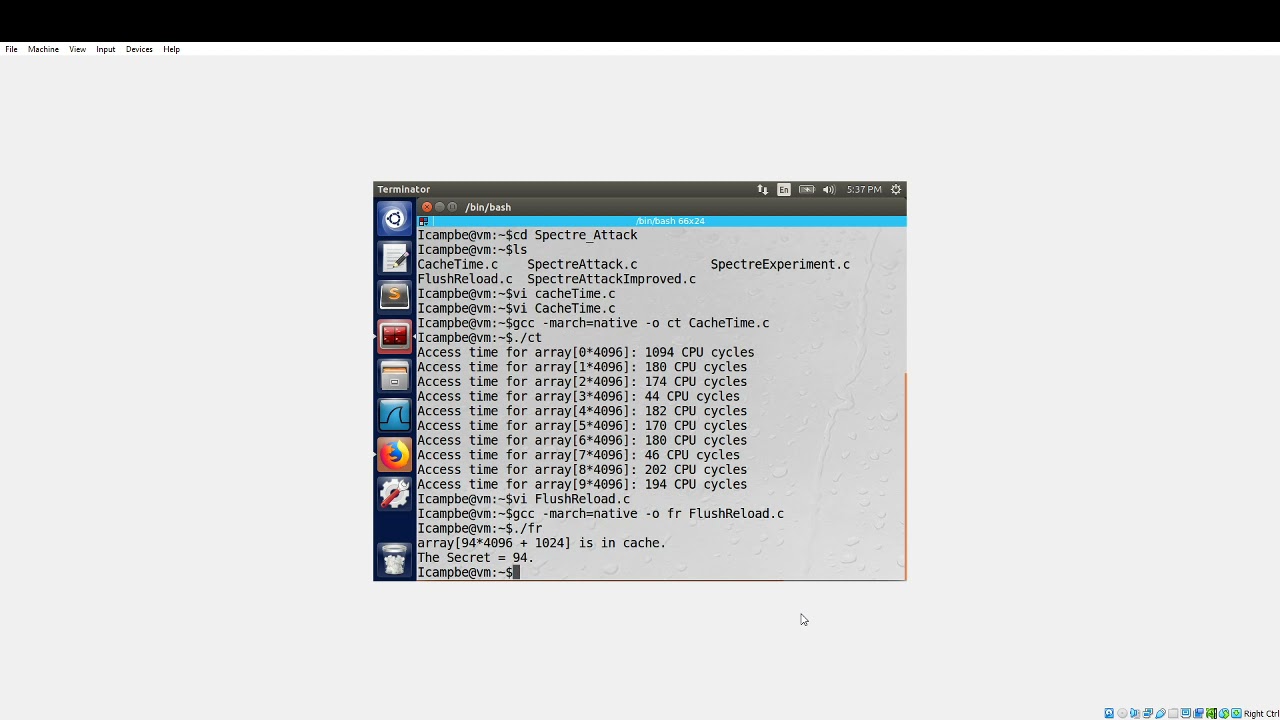Open the VirtualBox Devices menu
This screenshot has width=1280, height=720.
point(139,49)
